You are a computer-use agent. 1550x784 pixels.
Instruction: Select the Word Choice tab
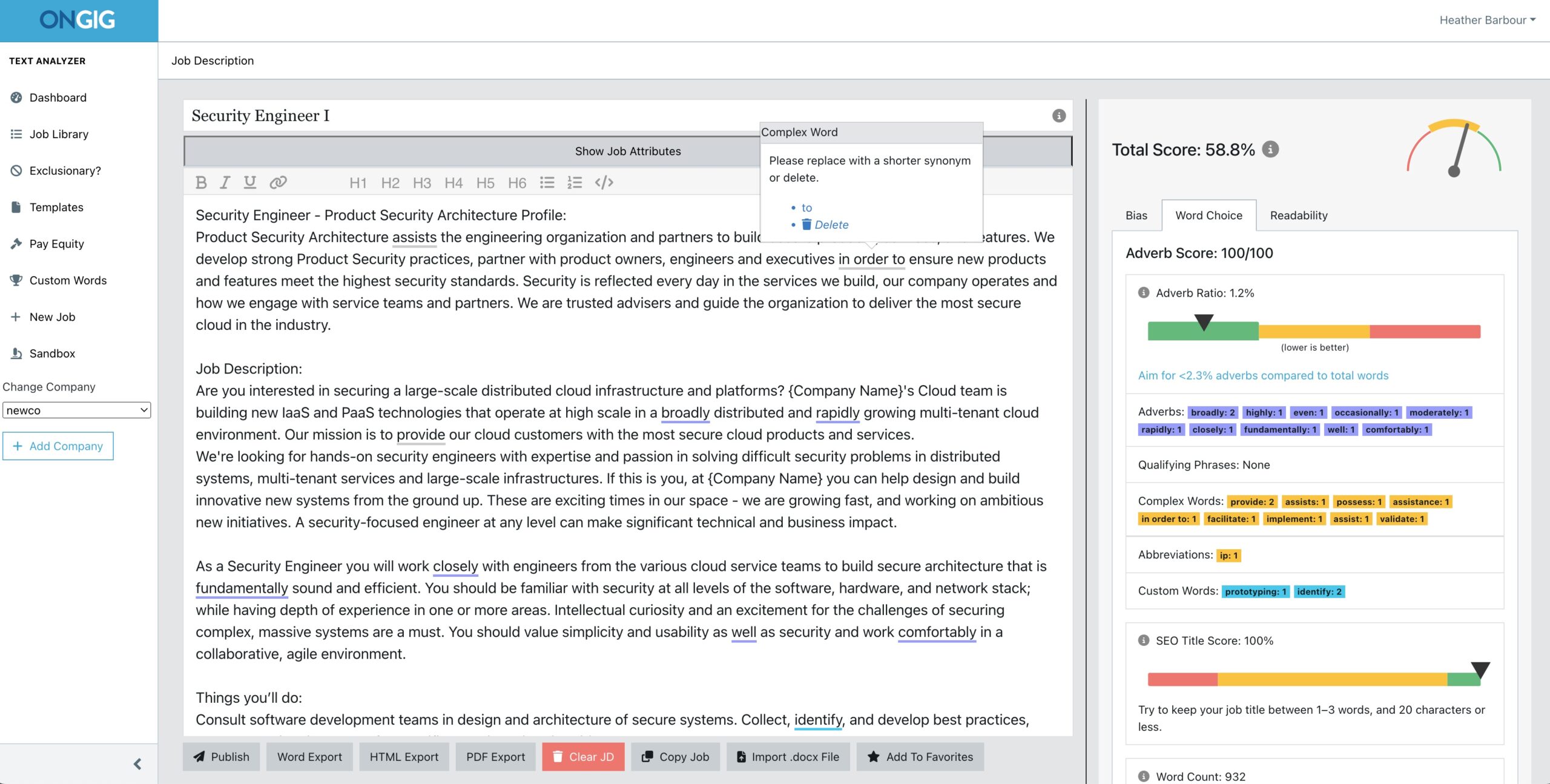click(x=1209, y=216)
